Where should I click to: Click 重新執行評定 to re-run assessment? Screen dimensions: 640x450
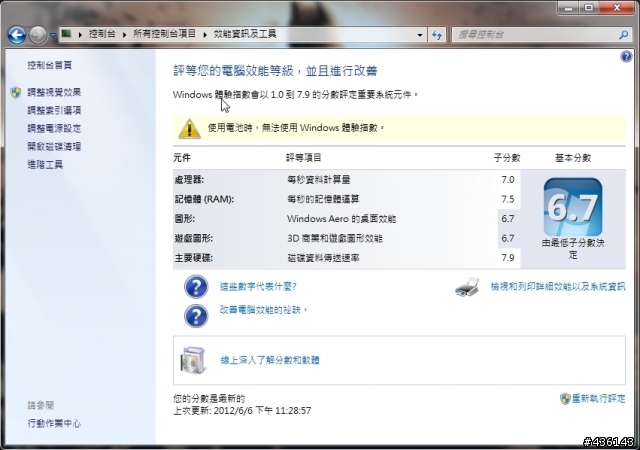pos(598,399)
